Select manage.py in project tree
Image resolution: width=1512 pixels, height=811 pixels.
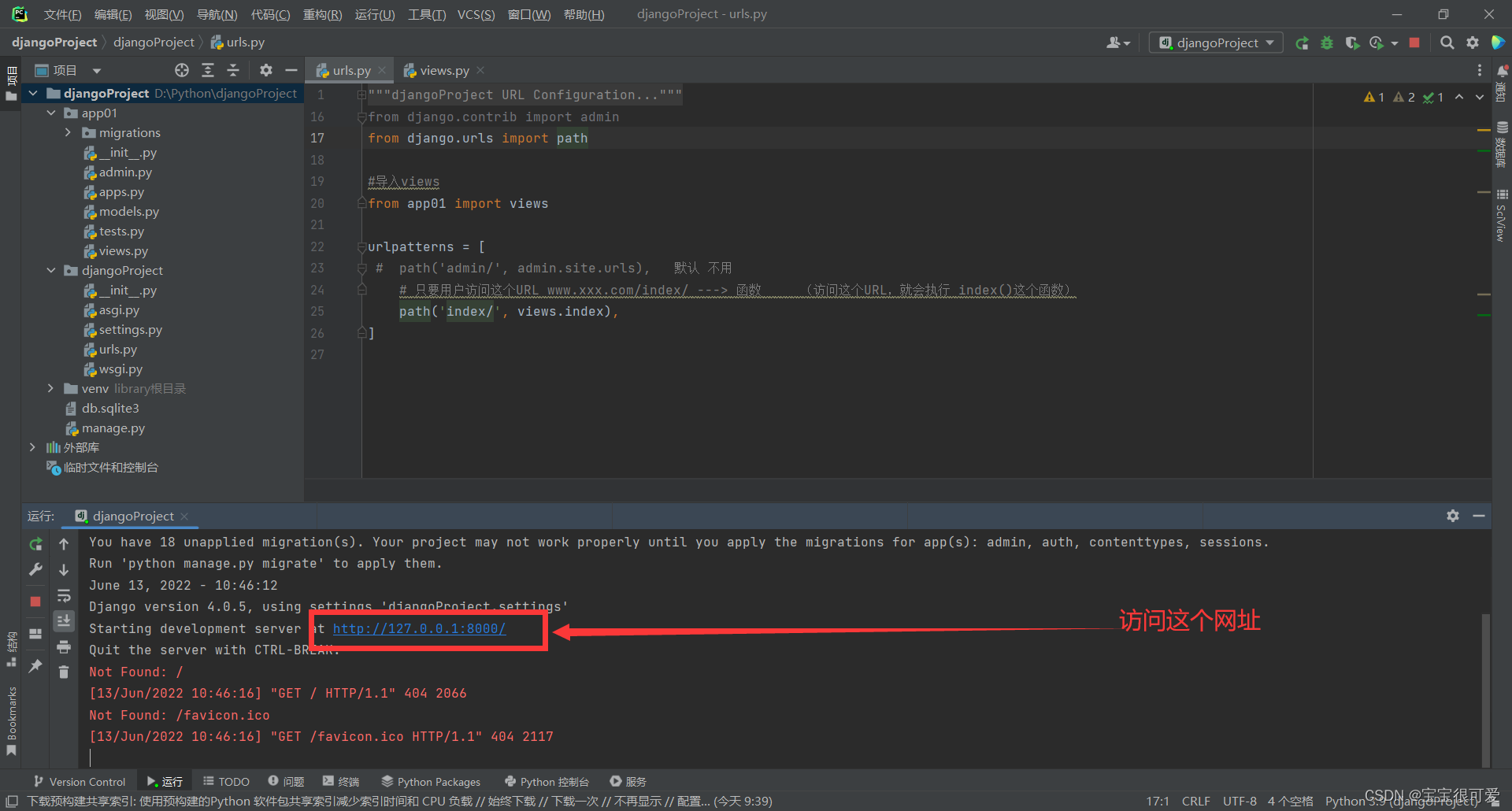pos(113,428)
